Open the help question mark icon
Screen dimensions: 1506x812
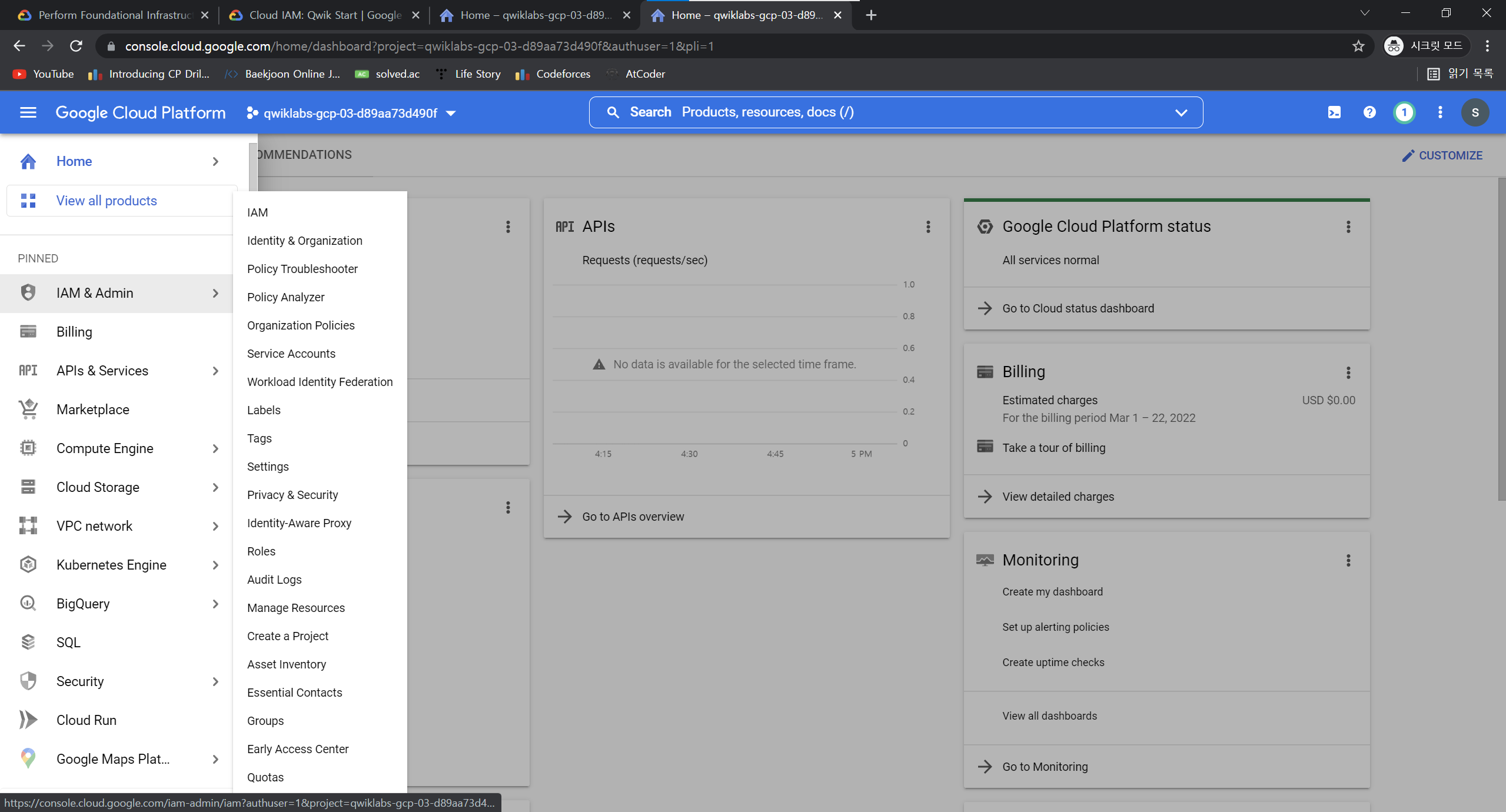[1369, 112]
